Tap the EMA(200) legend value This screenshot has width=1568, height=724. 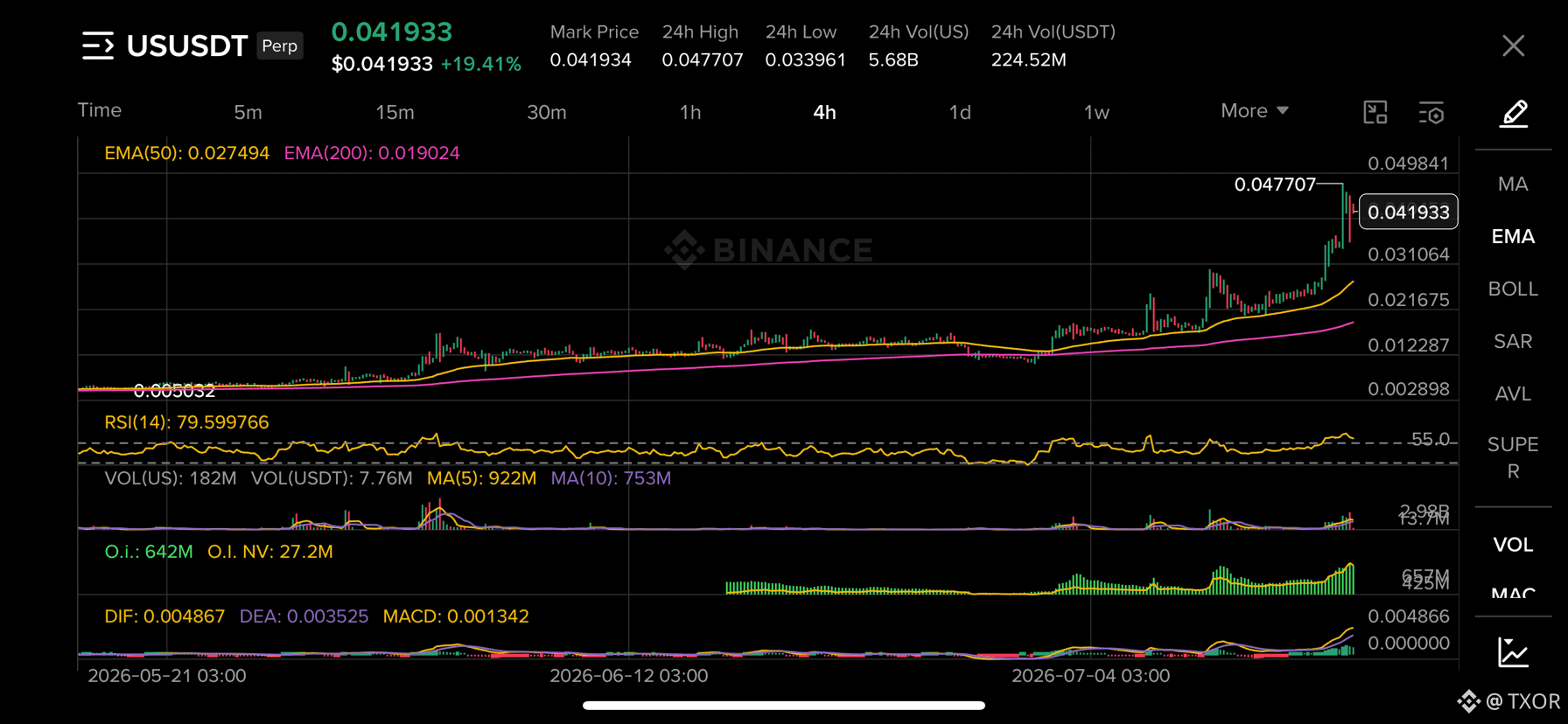[x=372, y=153]
